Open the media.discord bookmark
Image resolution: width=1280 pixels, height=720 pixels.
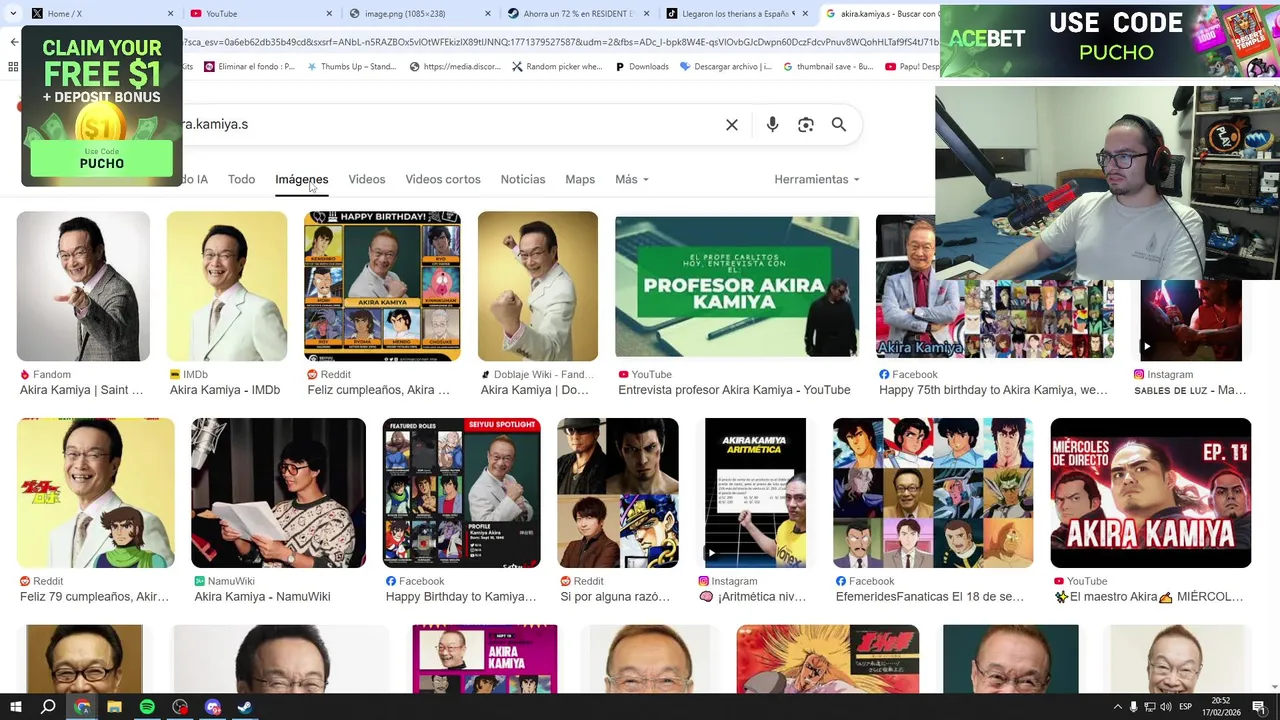455,67
